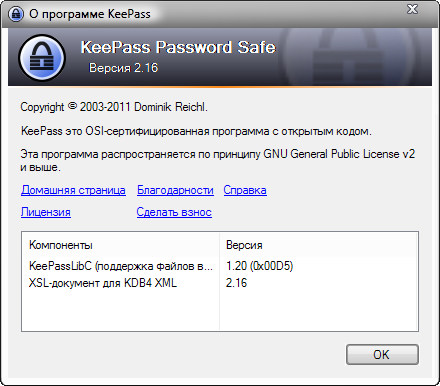Confirm the dialog with the OK button
Image resolution: width=440 pixels, height=386 pixels.
tap(382, 354)
